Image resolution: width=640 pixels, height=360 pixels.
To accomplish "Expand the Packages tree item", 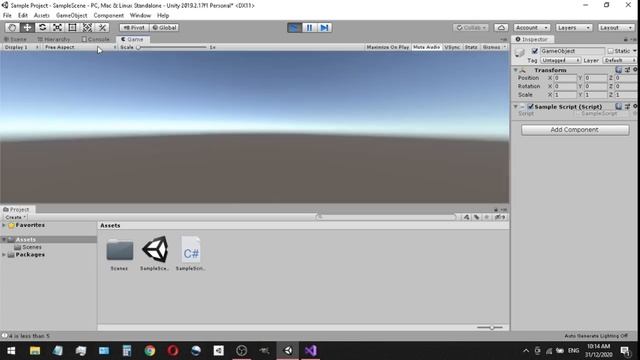I will click(4, 255).
